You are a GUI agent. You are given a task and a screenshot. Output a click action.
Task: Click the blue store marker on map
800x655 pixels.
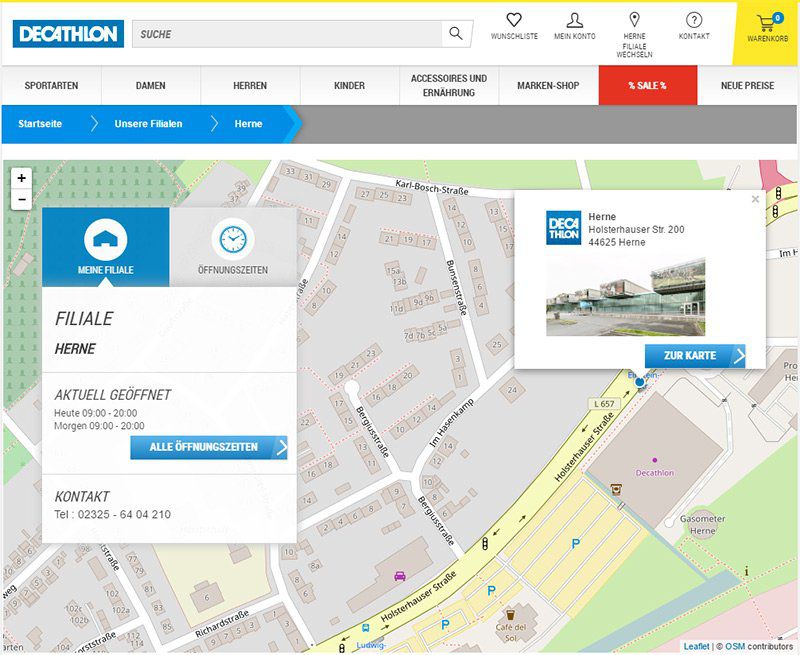click(640, 382)
